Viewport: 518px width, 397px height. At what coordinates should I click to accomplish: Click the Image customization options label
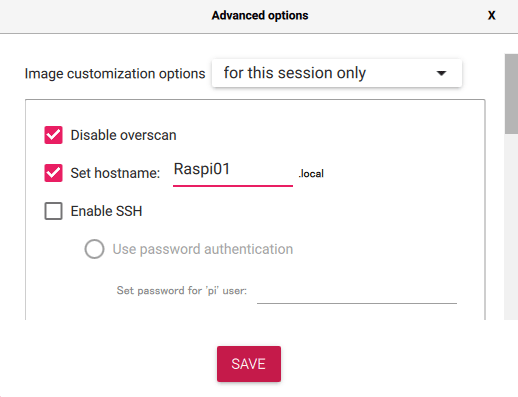[115, 74]
